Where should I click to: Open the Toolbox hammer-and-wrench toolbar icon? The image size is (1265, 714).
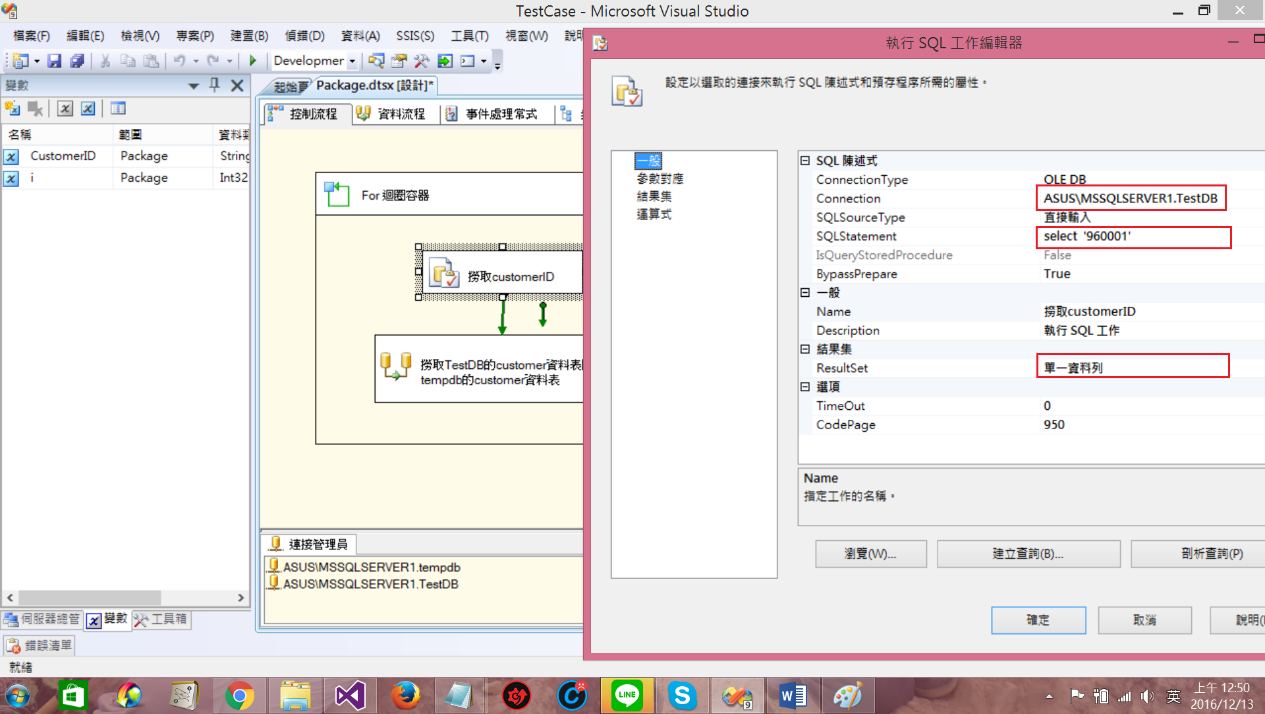coord(422,61)
